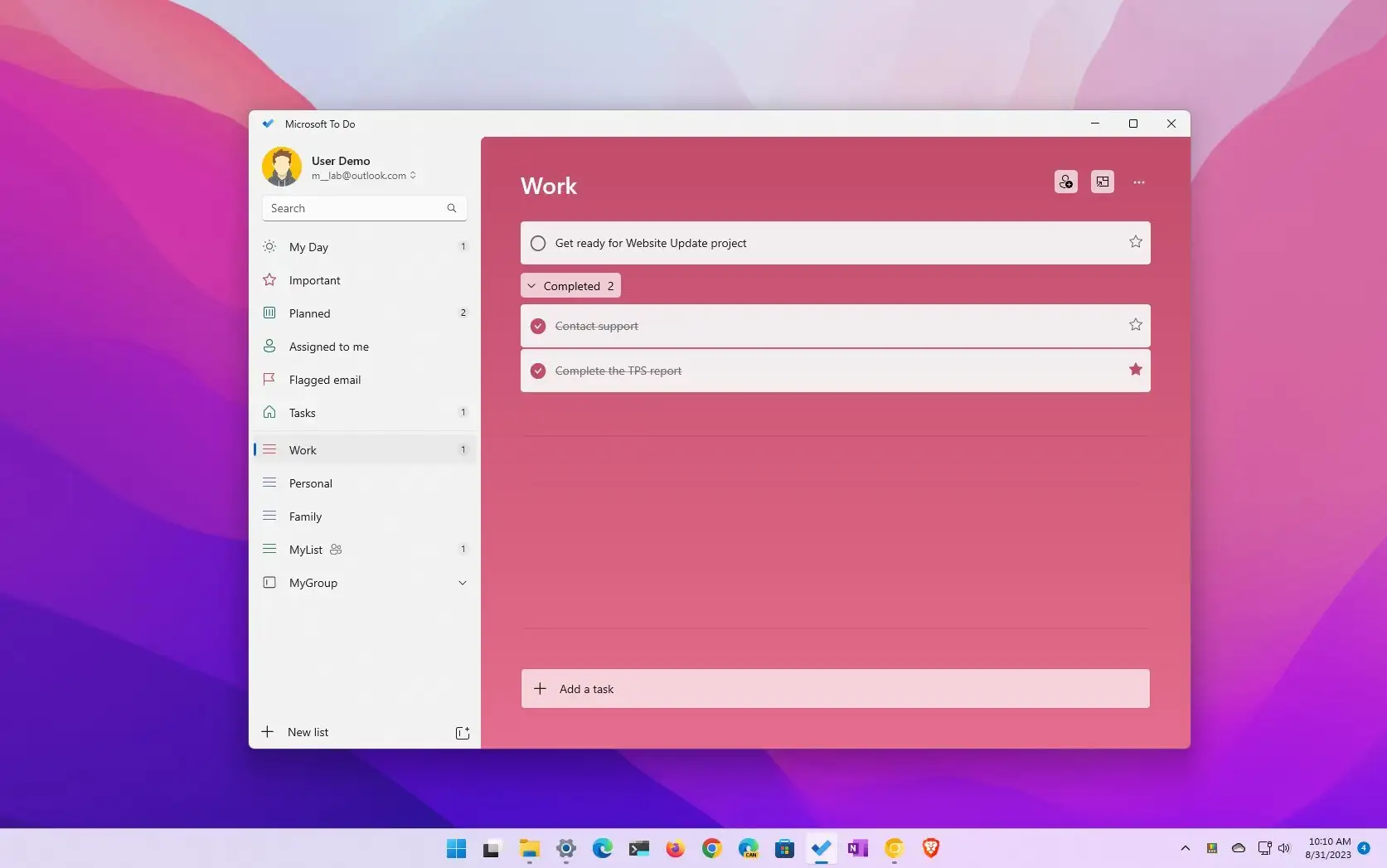Uncheck the Contact support task
This screenshot has width=1387, height=868.
point(538,326)
